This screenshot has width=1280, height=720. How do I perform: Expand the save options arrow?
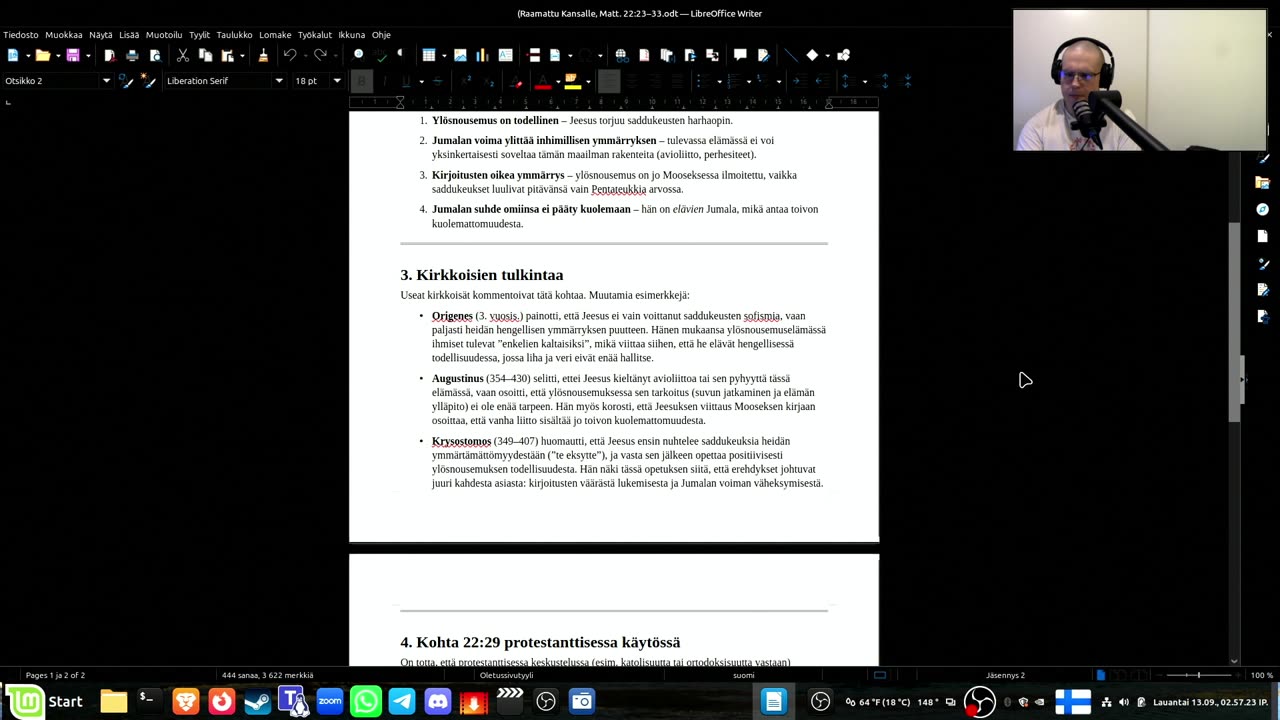tap(88, 55)
